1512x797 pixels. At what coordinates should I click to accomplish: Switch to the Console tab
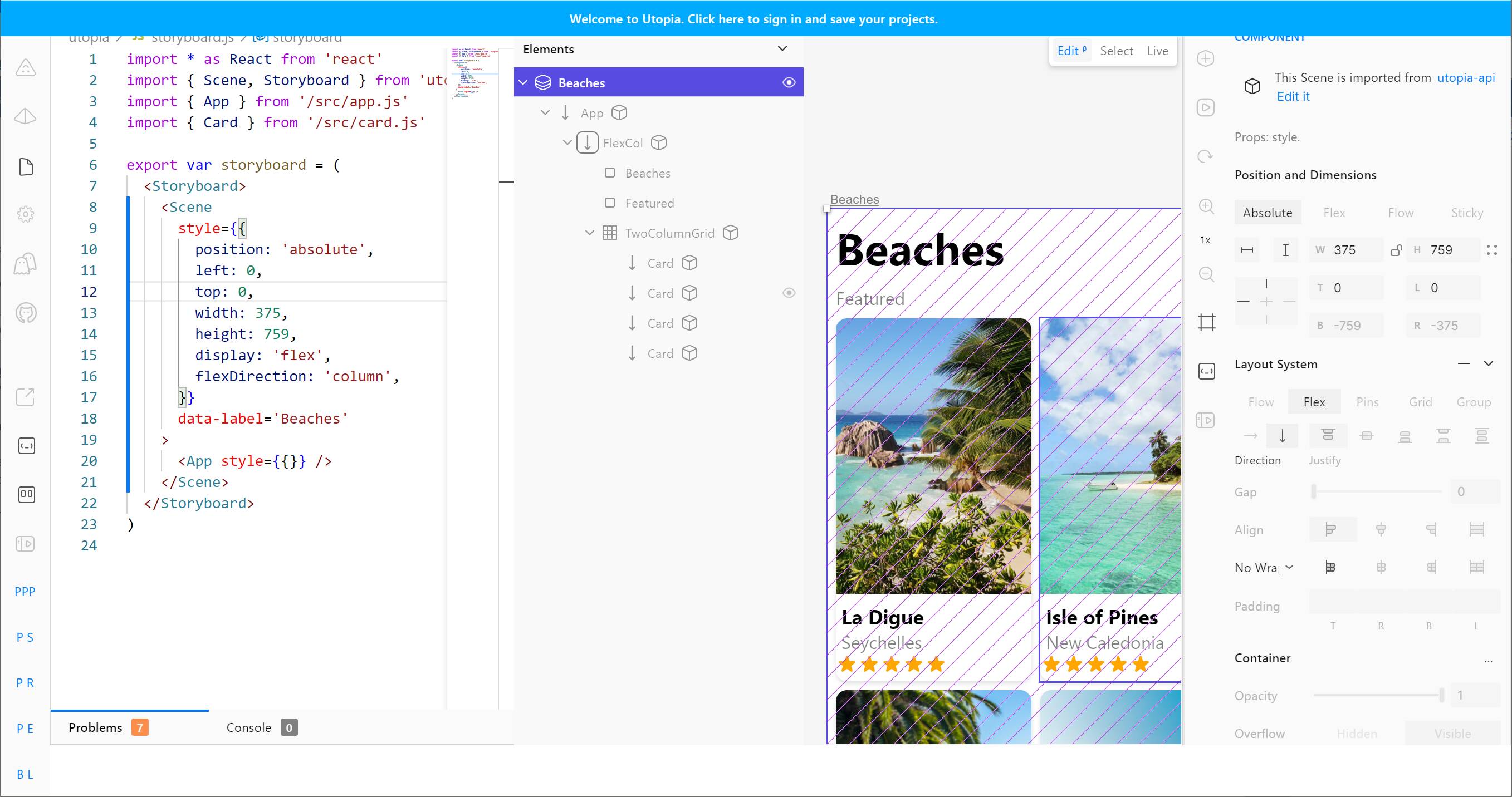click(x=249, y=727)
